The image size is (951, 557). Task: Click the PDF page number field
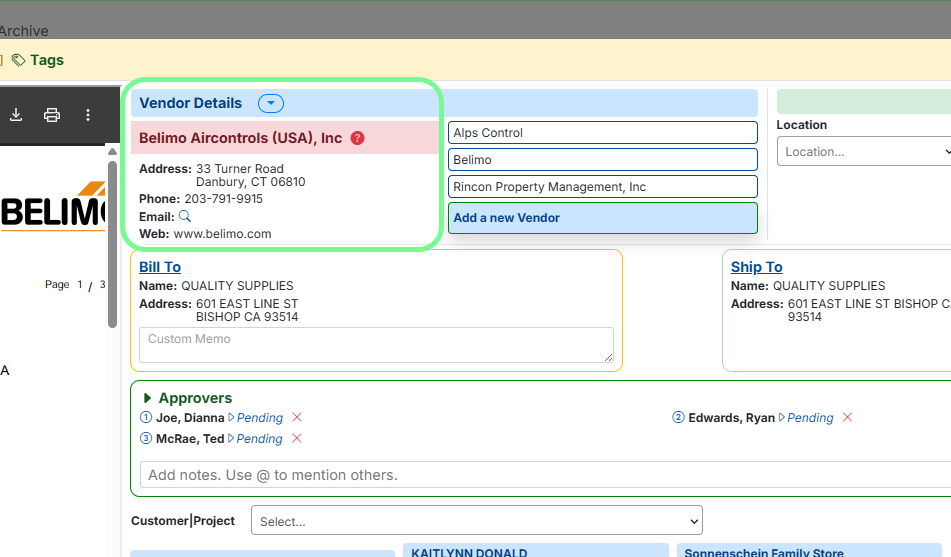coord(79,285)
